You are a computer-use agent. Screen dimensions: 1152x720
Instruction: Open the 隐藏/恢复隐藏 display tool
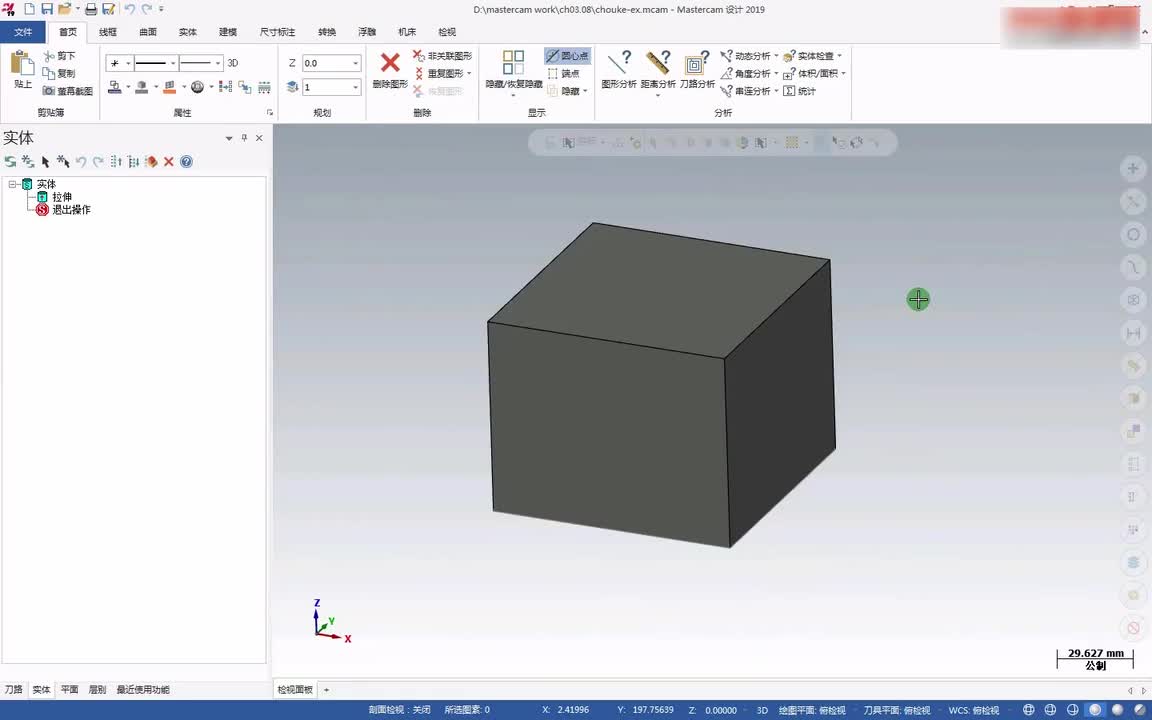[x=514, y=71]
